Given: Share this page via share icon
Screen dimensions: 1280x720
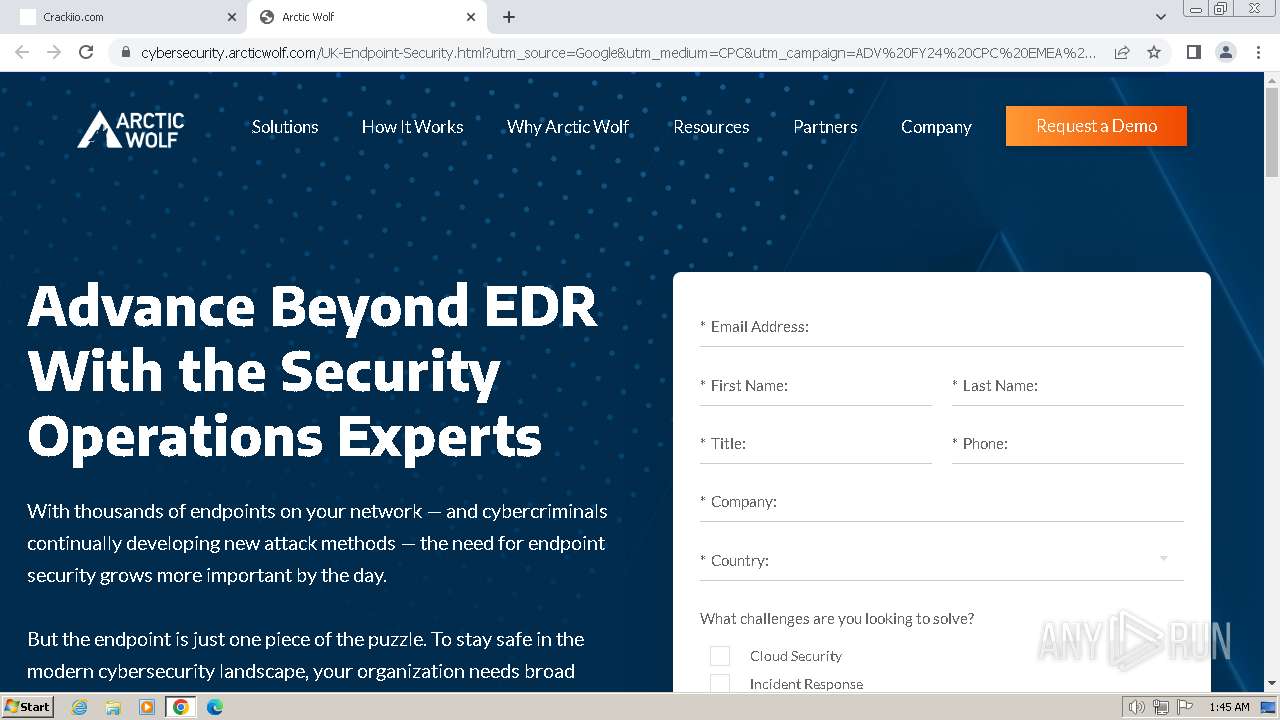Looking at the screenshot, I should [x=1122, y=52].
